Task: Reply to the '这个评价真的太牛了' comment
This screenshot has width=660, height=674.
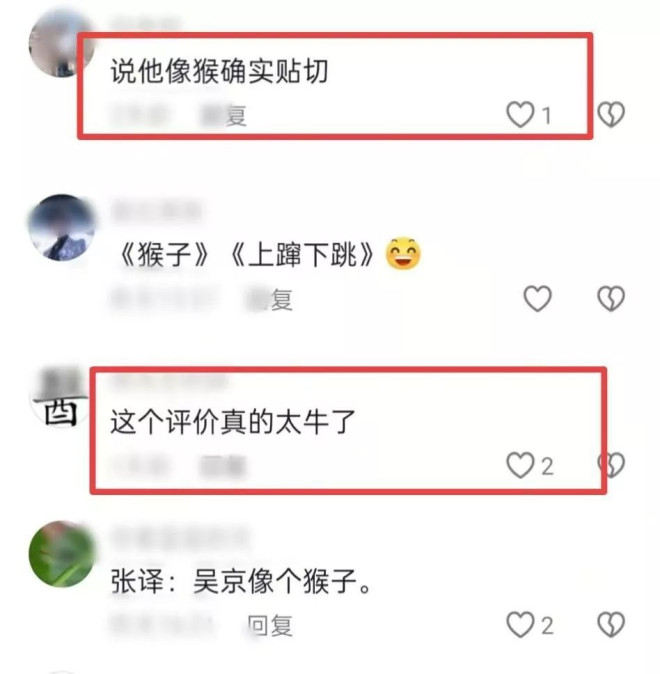Action: pyautogui.click(x=222, y=466)
